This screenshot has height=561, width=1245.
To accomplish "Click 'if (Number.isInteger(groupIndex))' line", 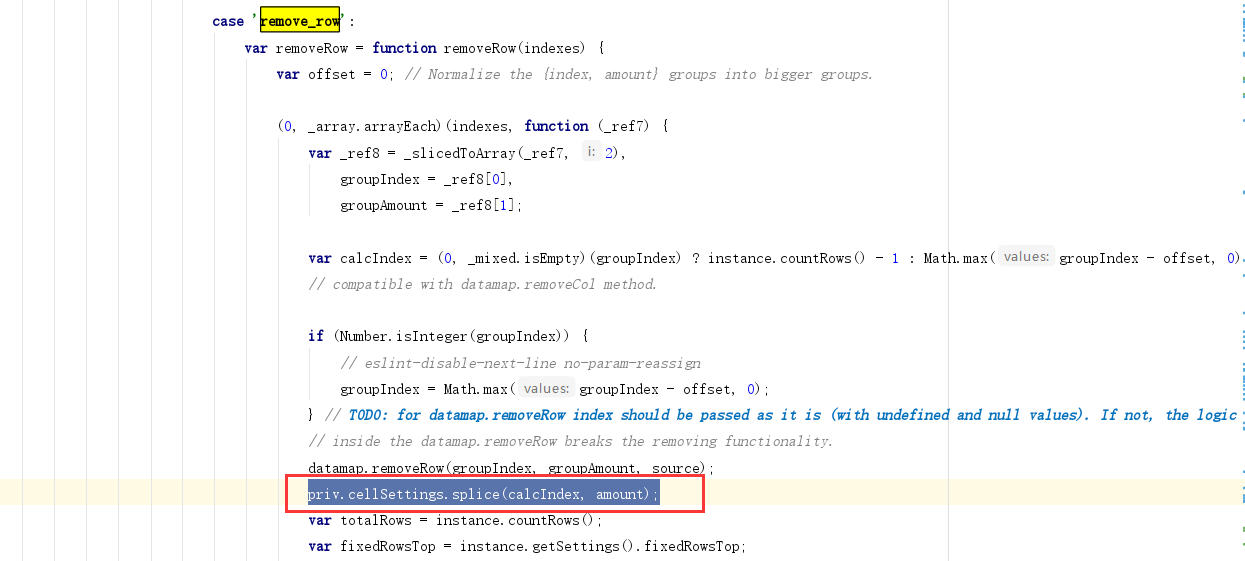I will (x=448, y=336).
